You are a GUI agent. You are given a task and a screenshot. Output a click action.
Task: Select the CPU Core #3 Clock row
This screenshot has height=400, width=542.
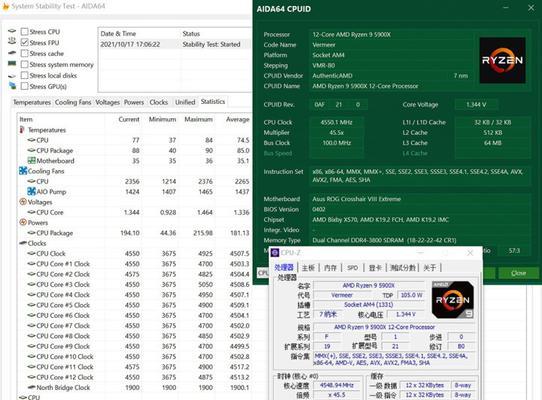pos(134,284)
